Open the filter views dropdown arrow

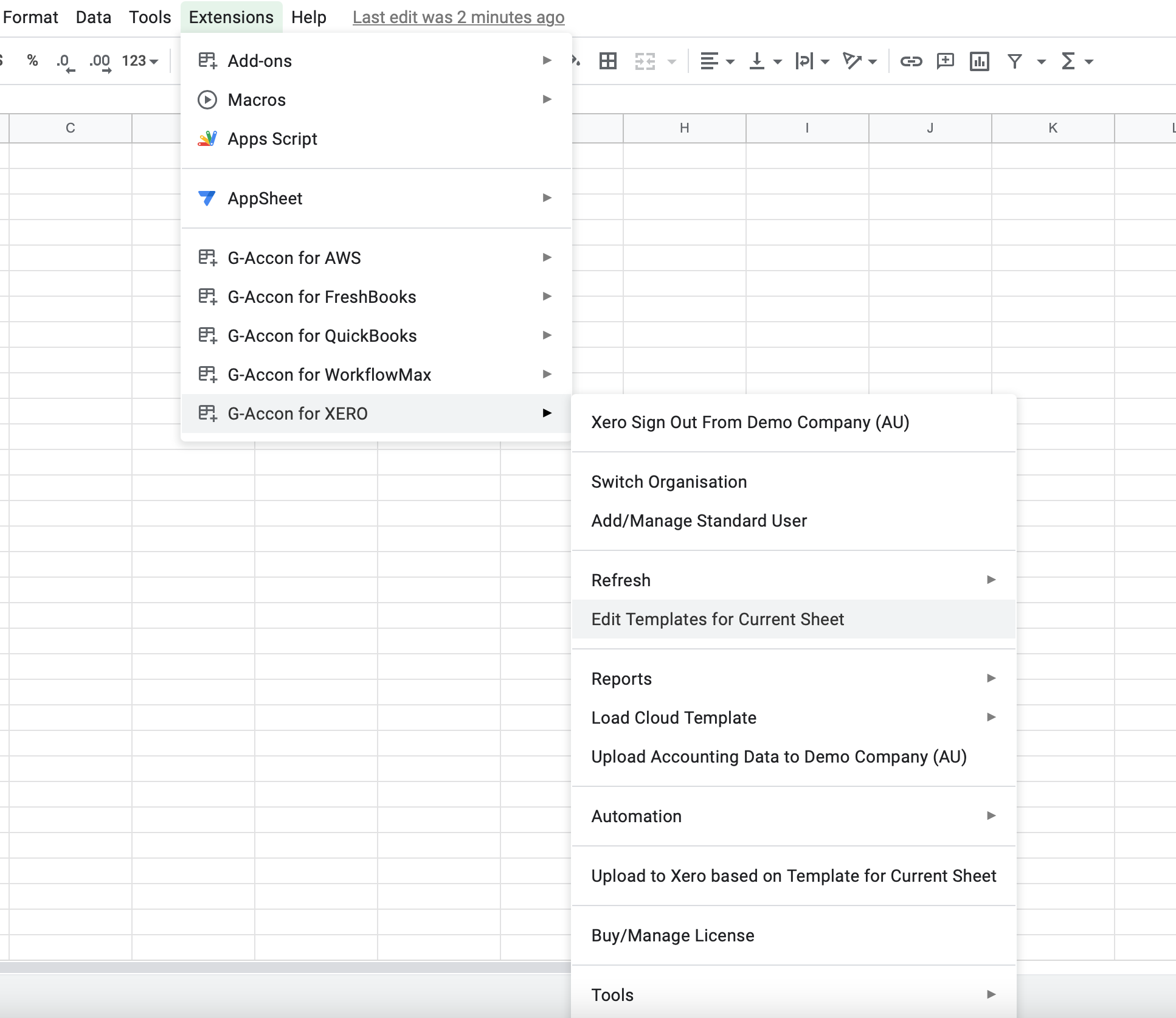pos(1042,61)
